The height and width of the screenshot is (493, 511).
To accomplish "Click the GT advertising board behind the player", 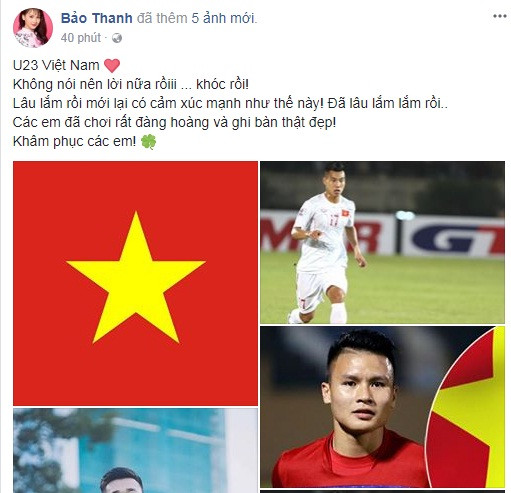I will [x=454, y=235].
